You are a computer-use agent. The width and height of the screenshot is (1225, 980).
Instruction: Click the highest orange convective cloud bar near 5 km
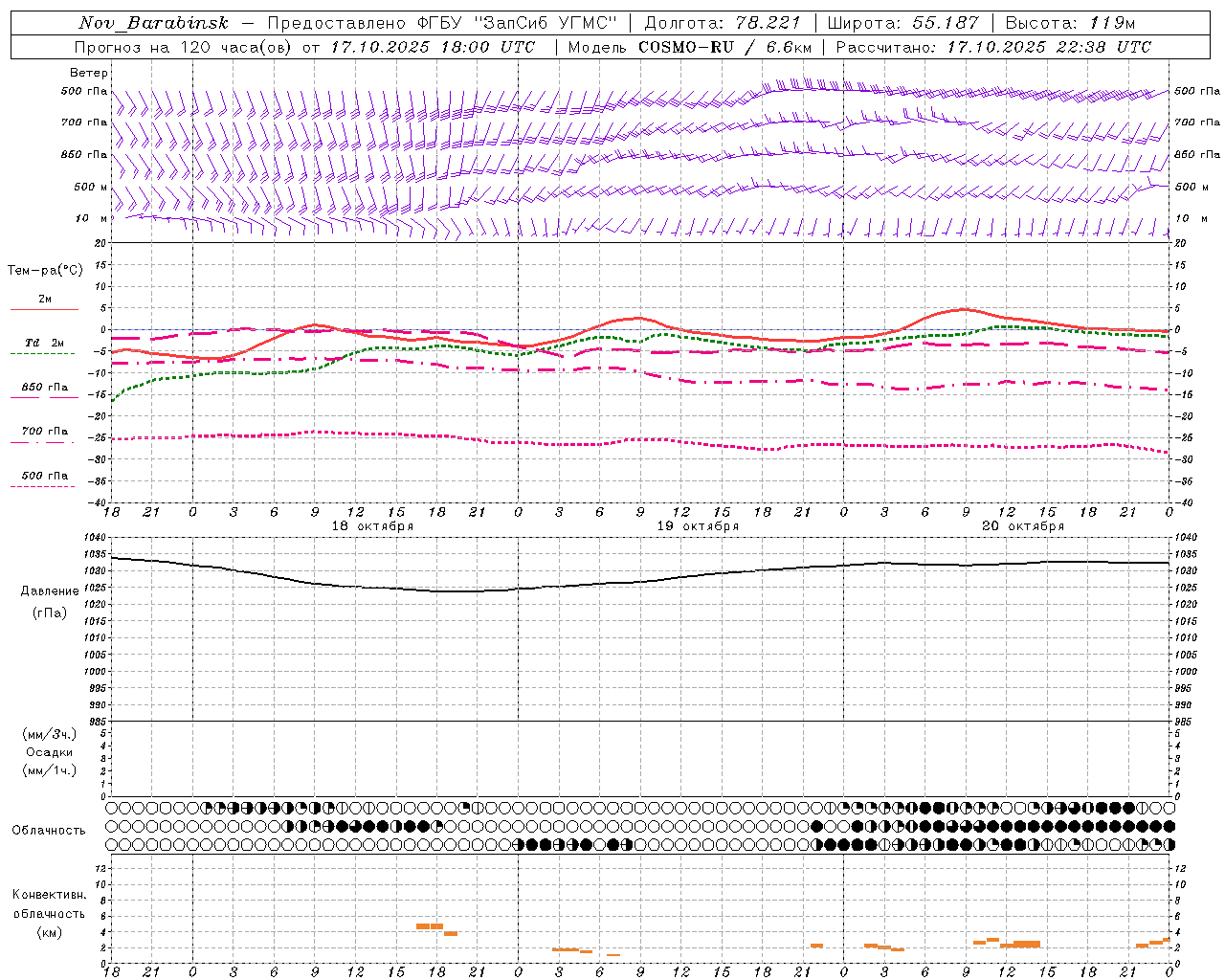(x=430, y=926)
